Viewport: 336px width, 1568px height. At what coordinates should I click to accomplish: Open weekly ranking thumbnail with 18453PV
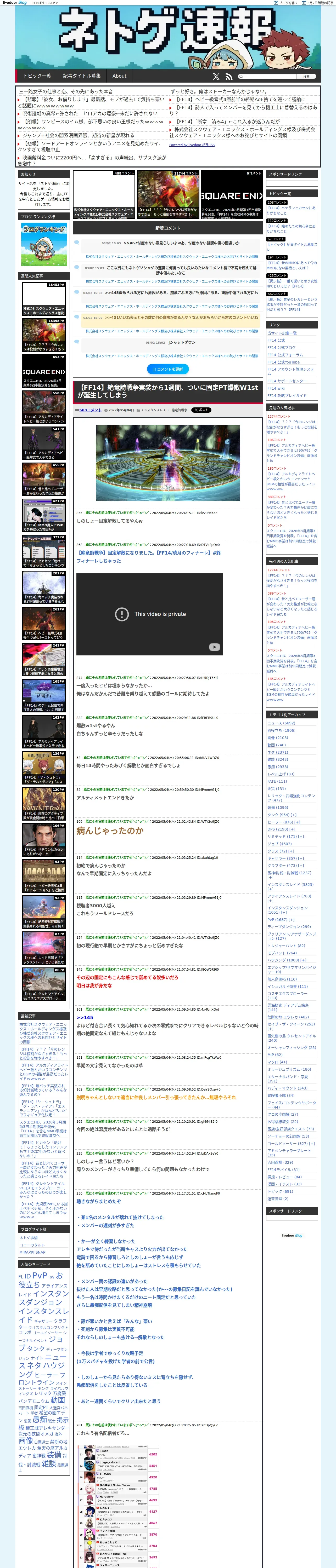point(44,299)
